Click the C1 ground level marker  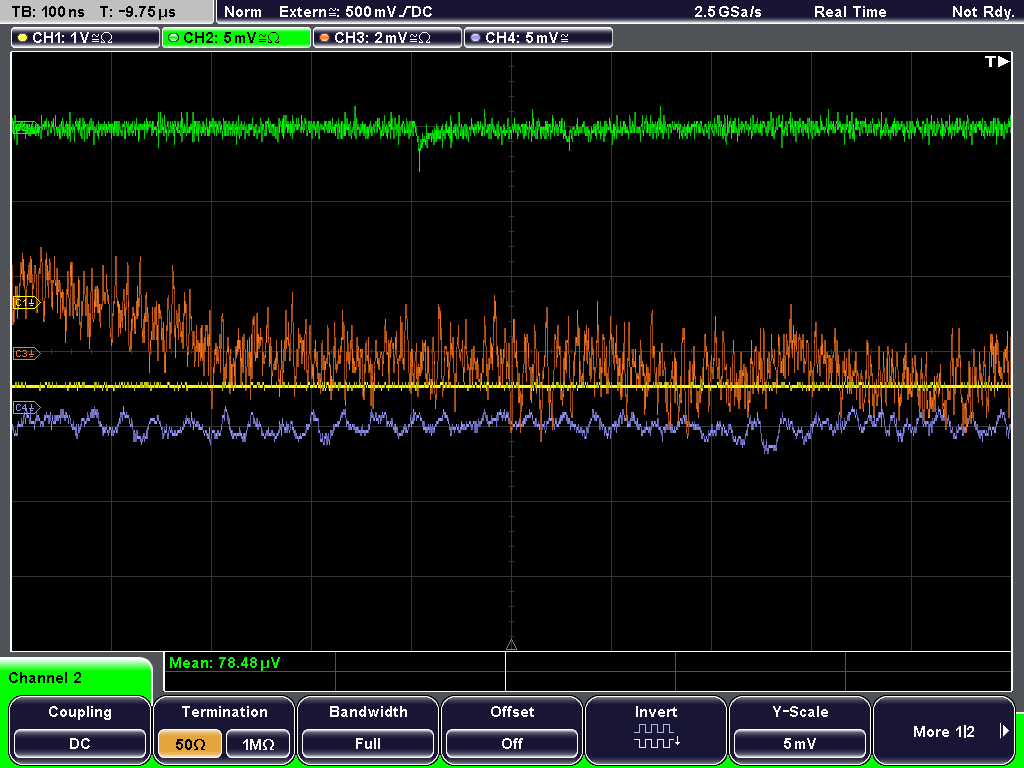pos(26,302)
